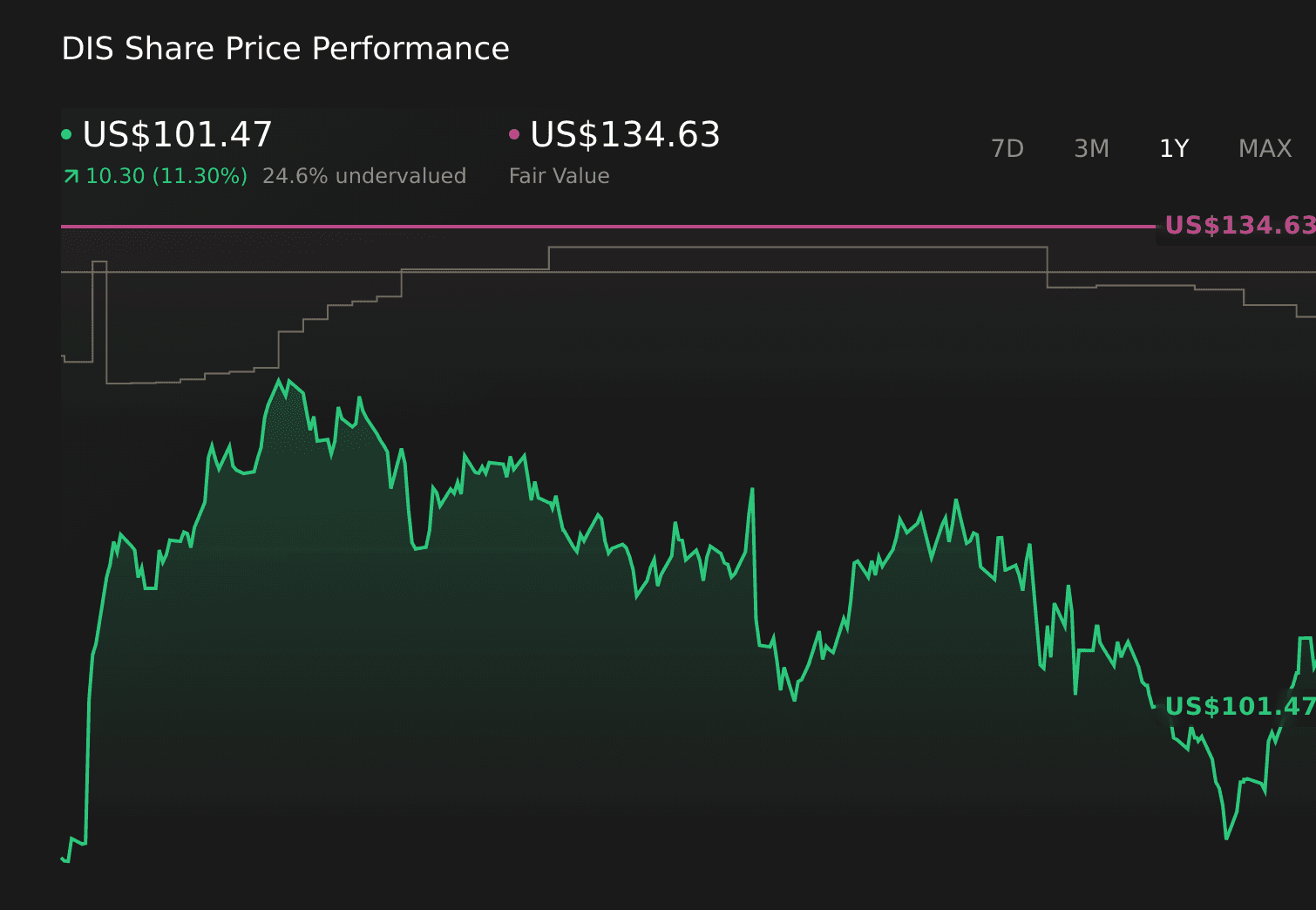
Task: Click the highest peak of green price line
Action: tap(280, 381)
